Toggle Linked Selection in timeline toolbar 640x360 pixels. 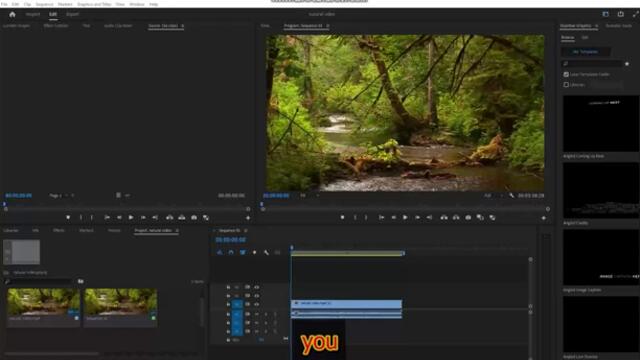pyautogui.click(x=243, y=253)
